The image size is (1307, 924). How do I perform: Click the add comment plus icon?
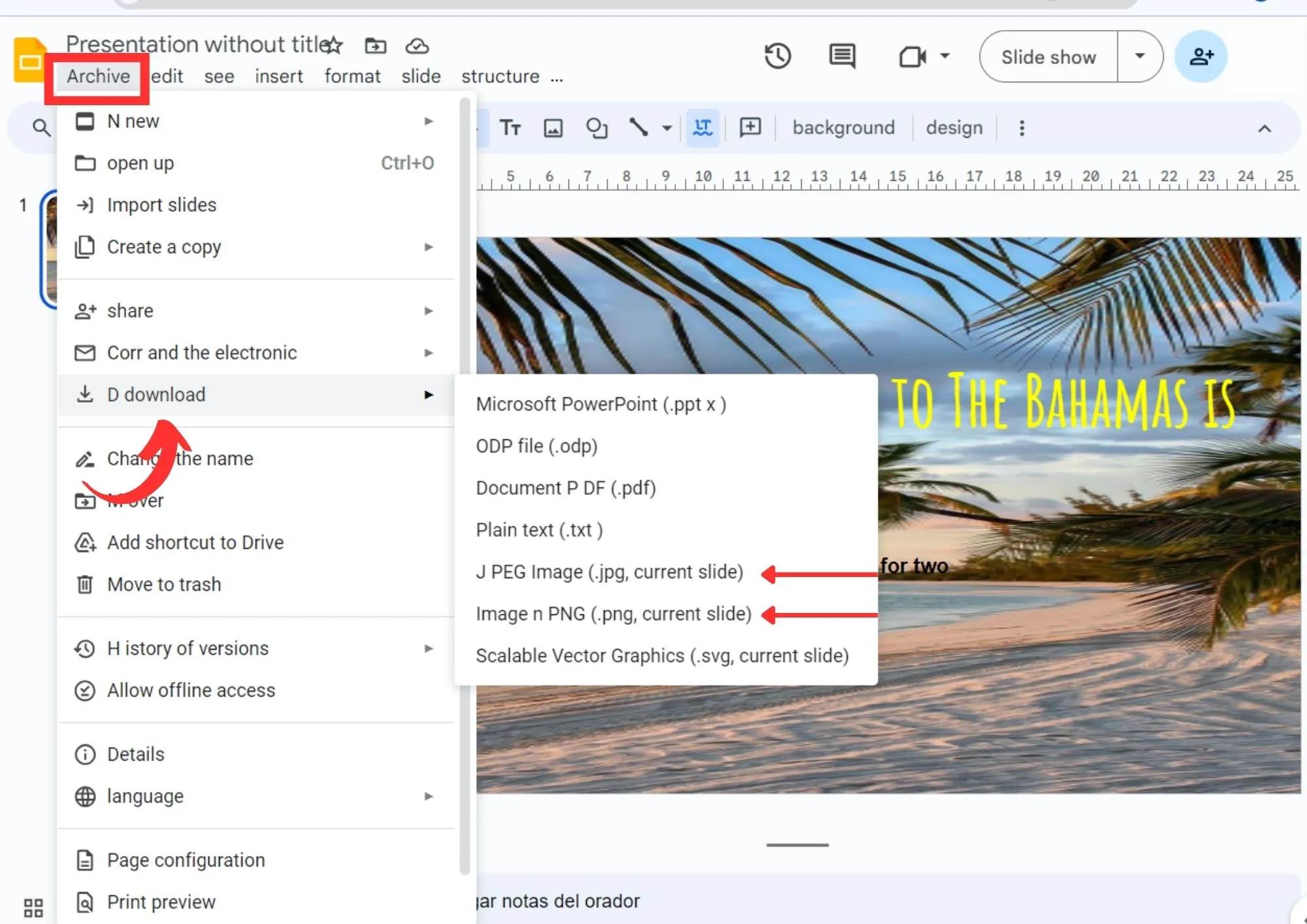(750, 127)
